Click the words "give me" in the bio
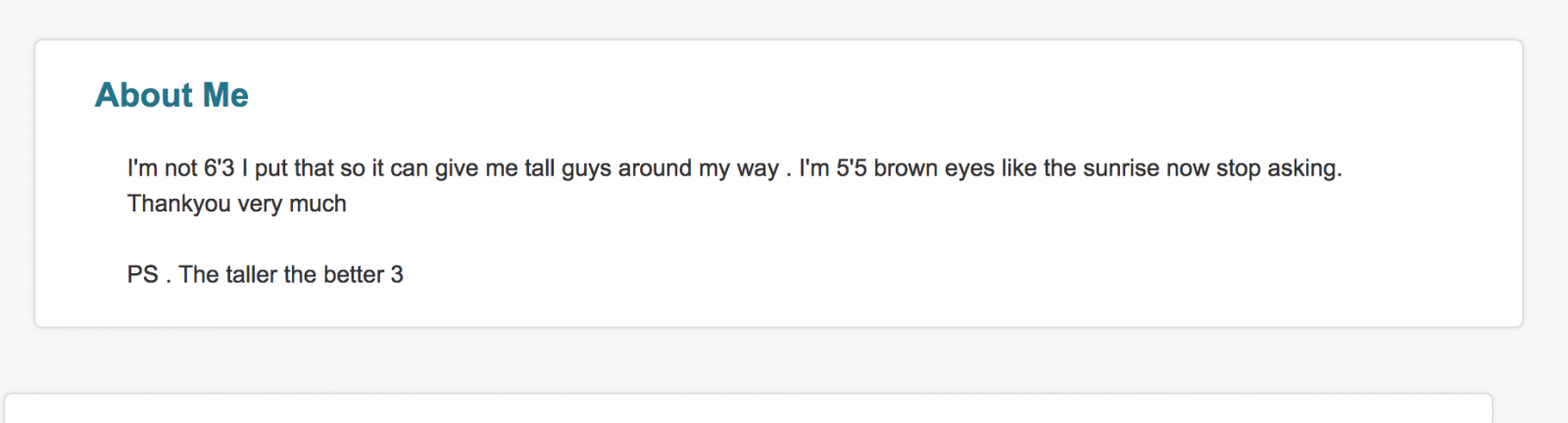This screenshot has height=423, width=1568. 476,168
